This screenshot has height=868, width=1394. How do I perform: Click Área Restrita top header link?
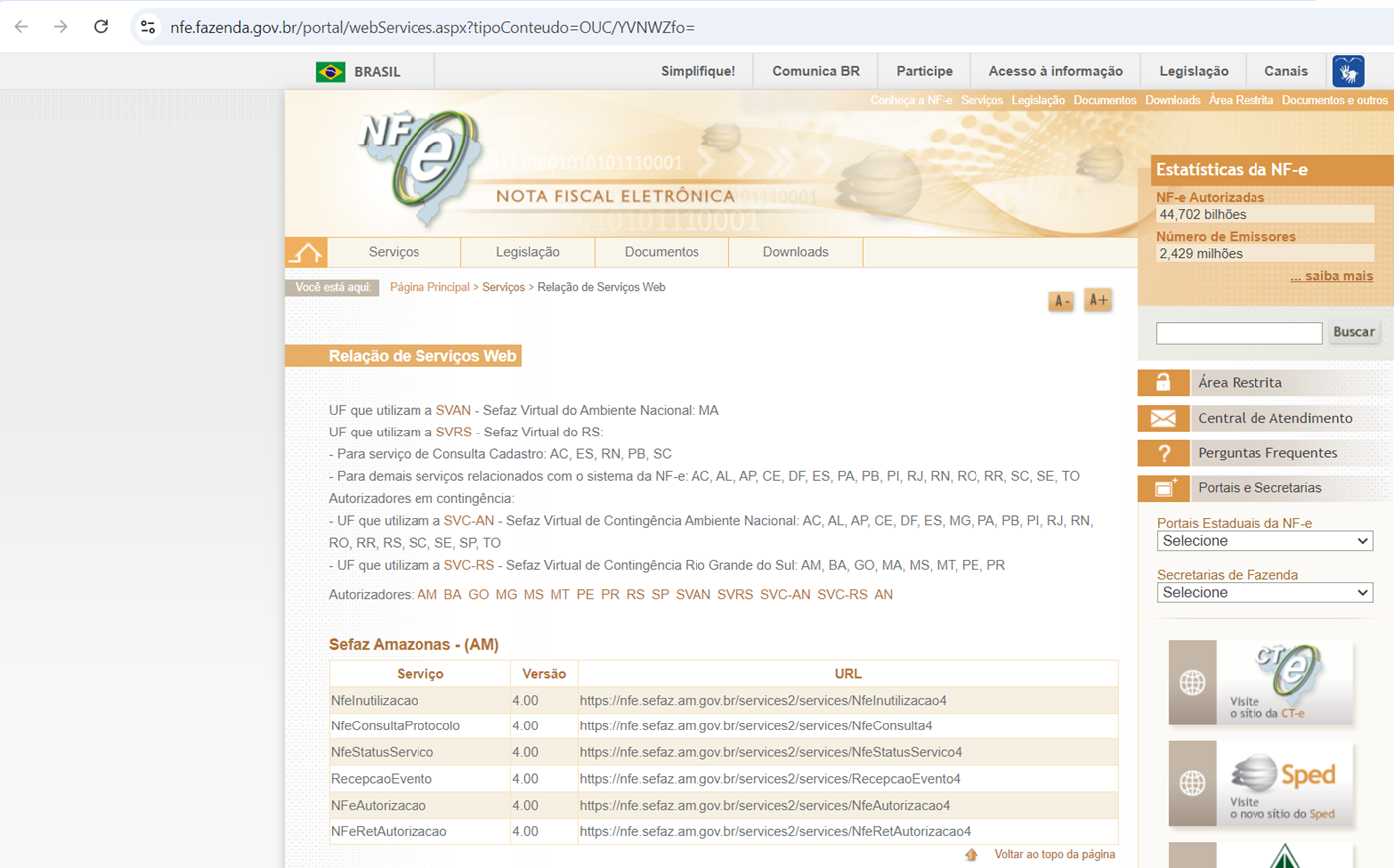point(1241,100)
